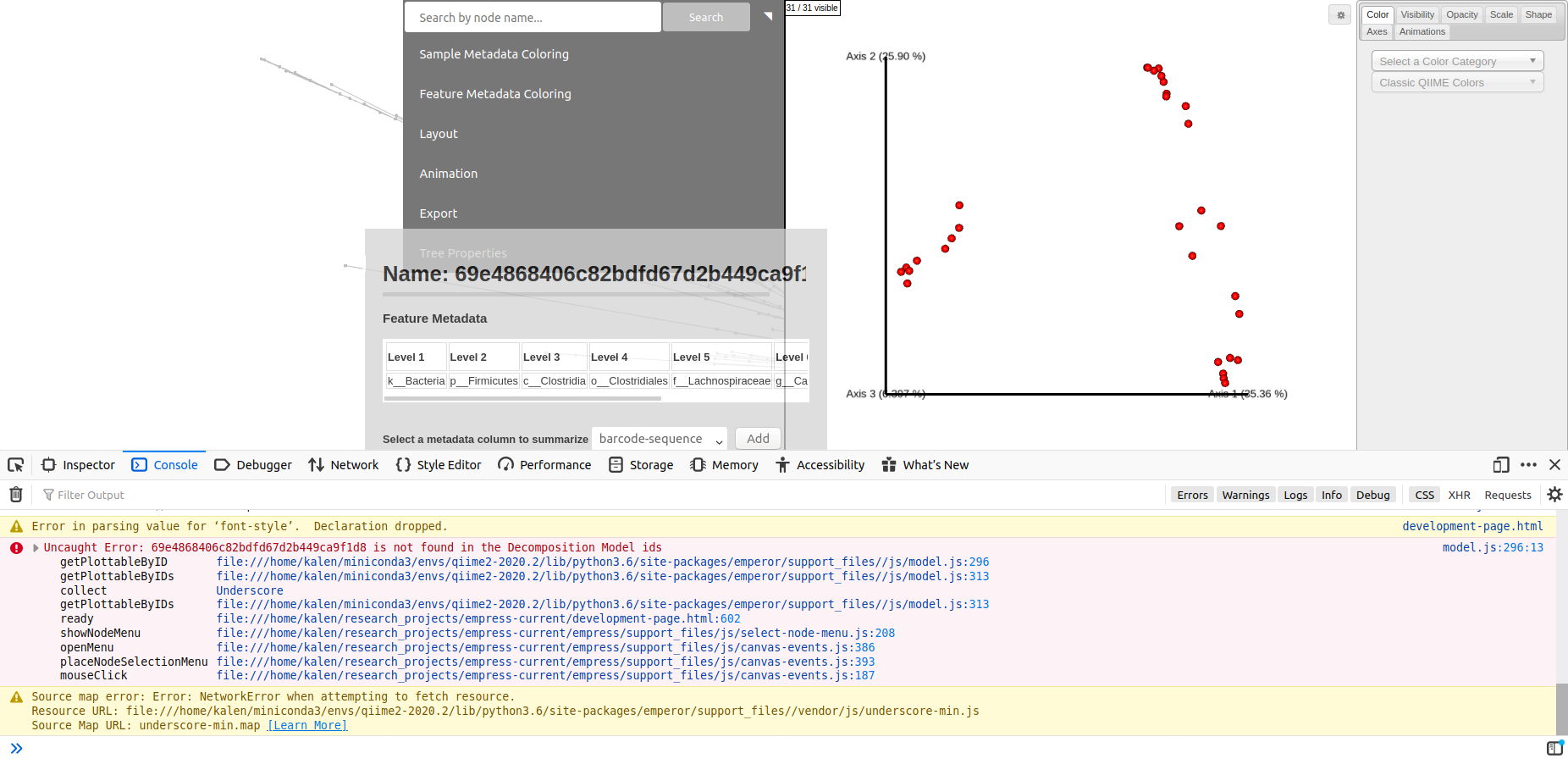Open Sample Metadata Coloring menu entry
The height and width of the screenshot is (781, 1568).
point(494,53)
